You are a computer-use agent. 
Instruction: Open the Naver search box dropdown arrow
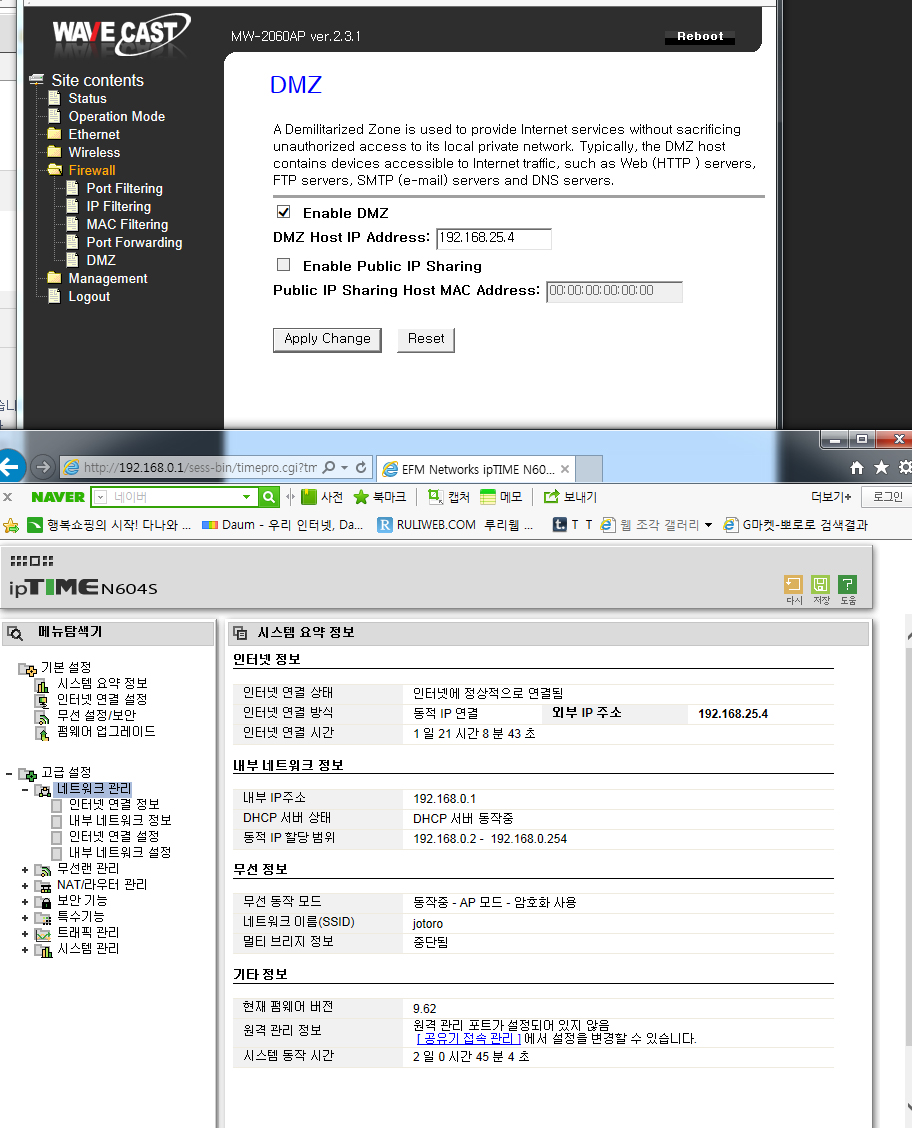[246, 497]
